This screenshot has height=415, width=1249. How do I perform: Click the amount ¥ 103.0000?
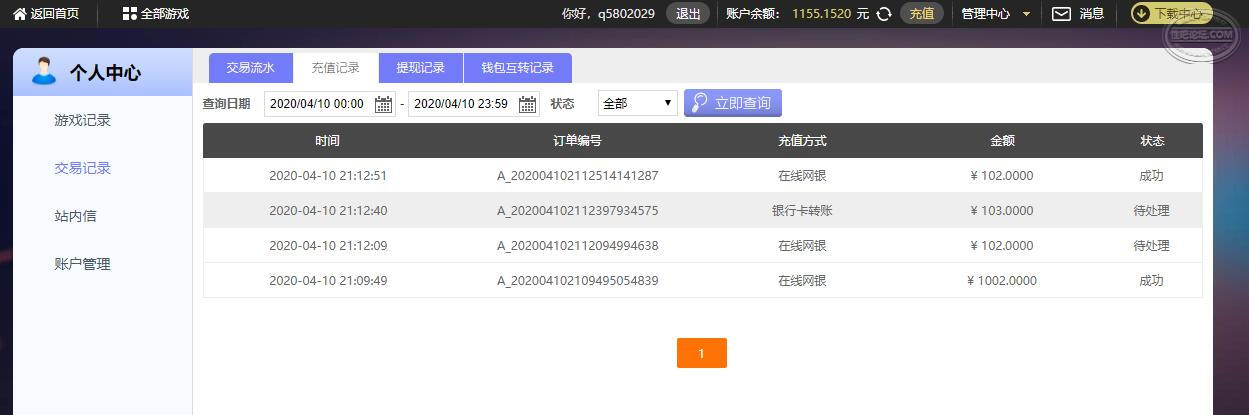[1002, 211]
